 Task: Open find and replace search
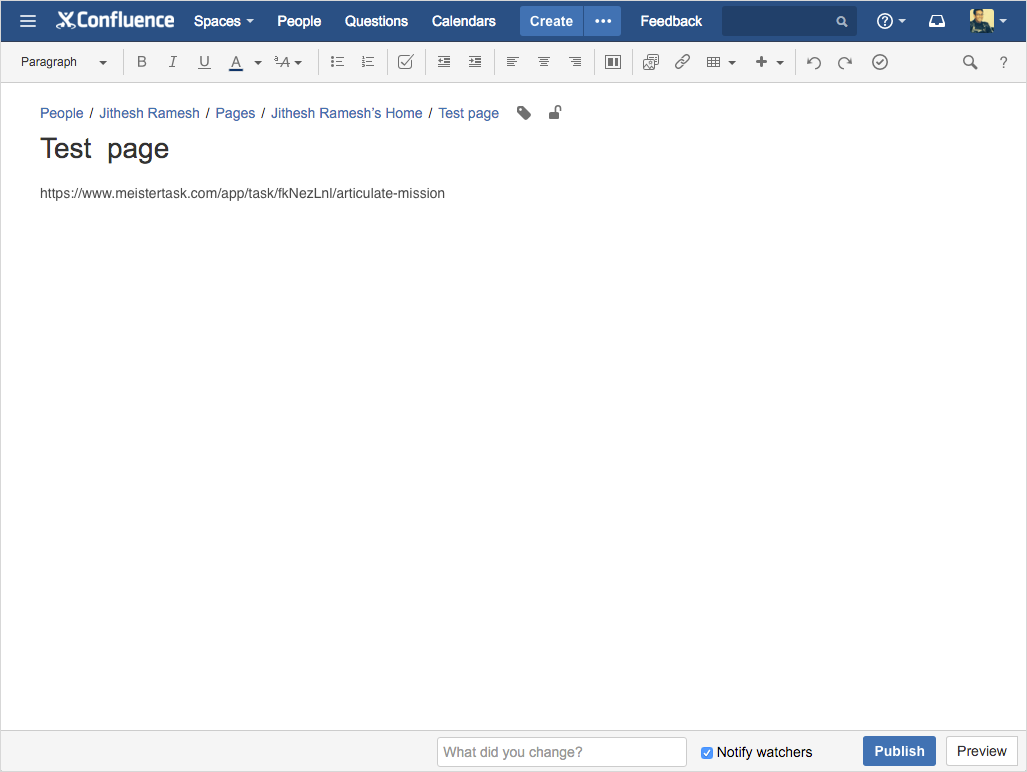(x=970, y=62)
